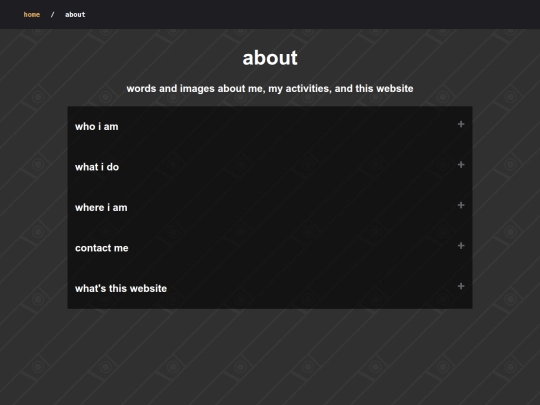This screenshot has height=405, width=540.
Task: Select the about breadcrumb item
Action: pos(75,14)
